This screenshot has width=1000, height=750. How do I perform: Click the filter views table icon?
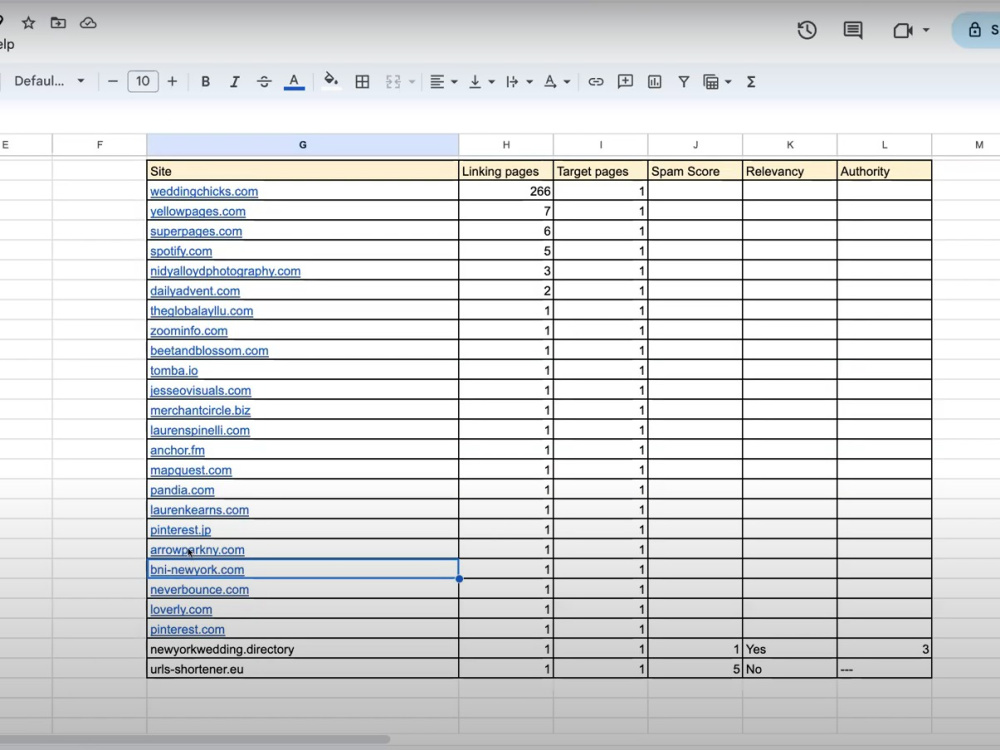[711, 82]
